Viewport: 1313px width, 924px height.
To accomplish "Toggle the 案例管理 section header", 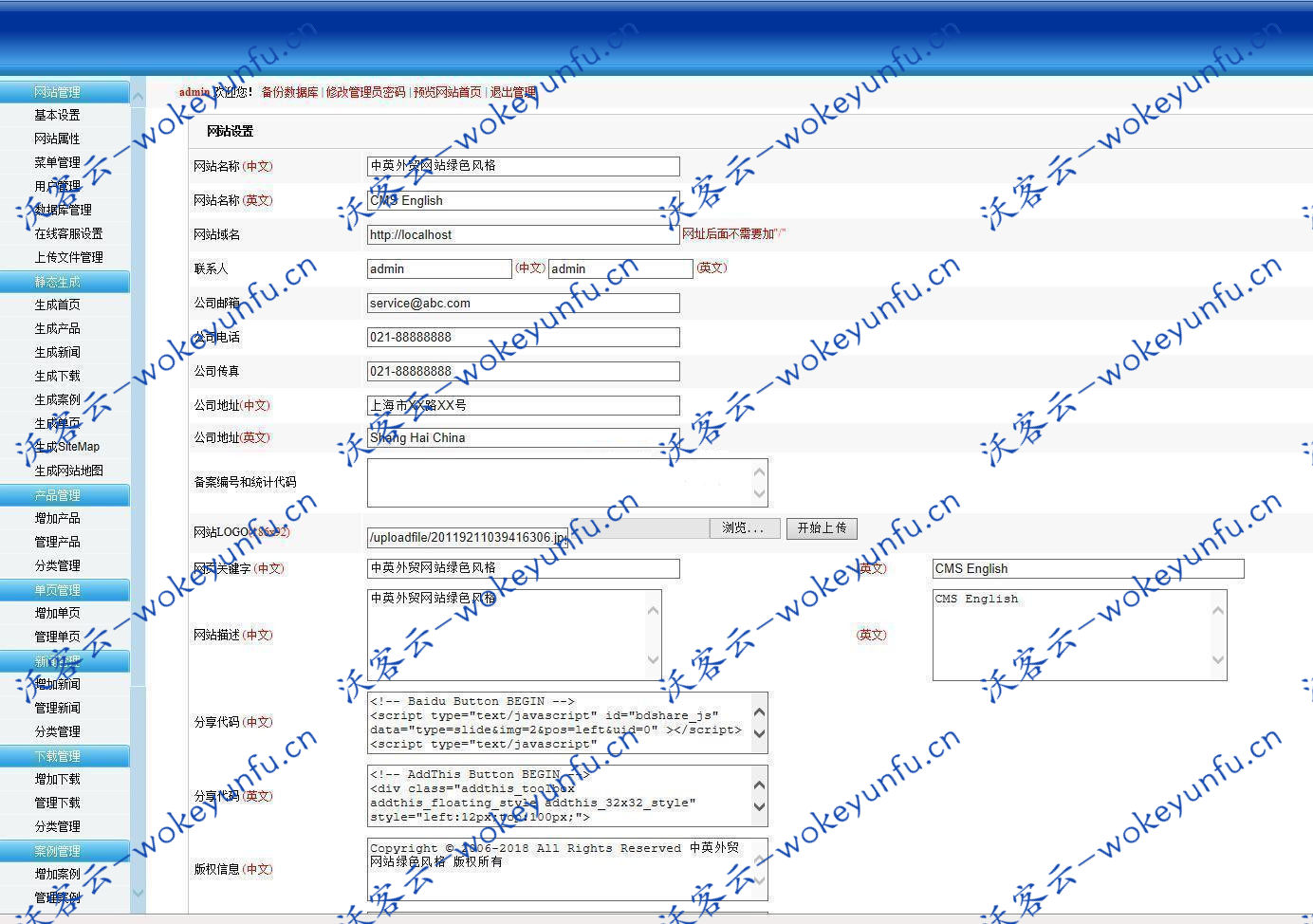I will 65,851.
